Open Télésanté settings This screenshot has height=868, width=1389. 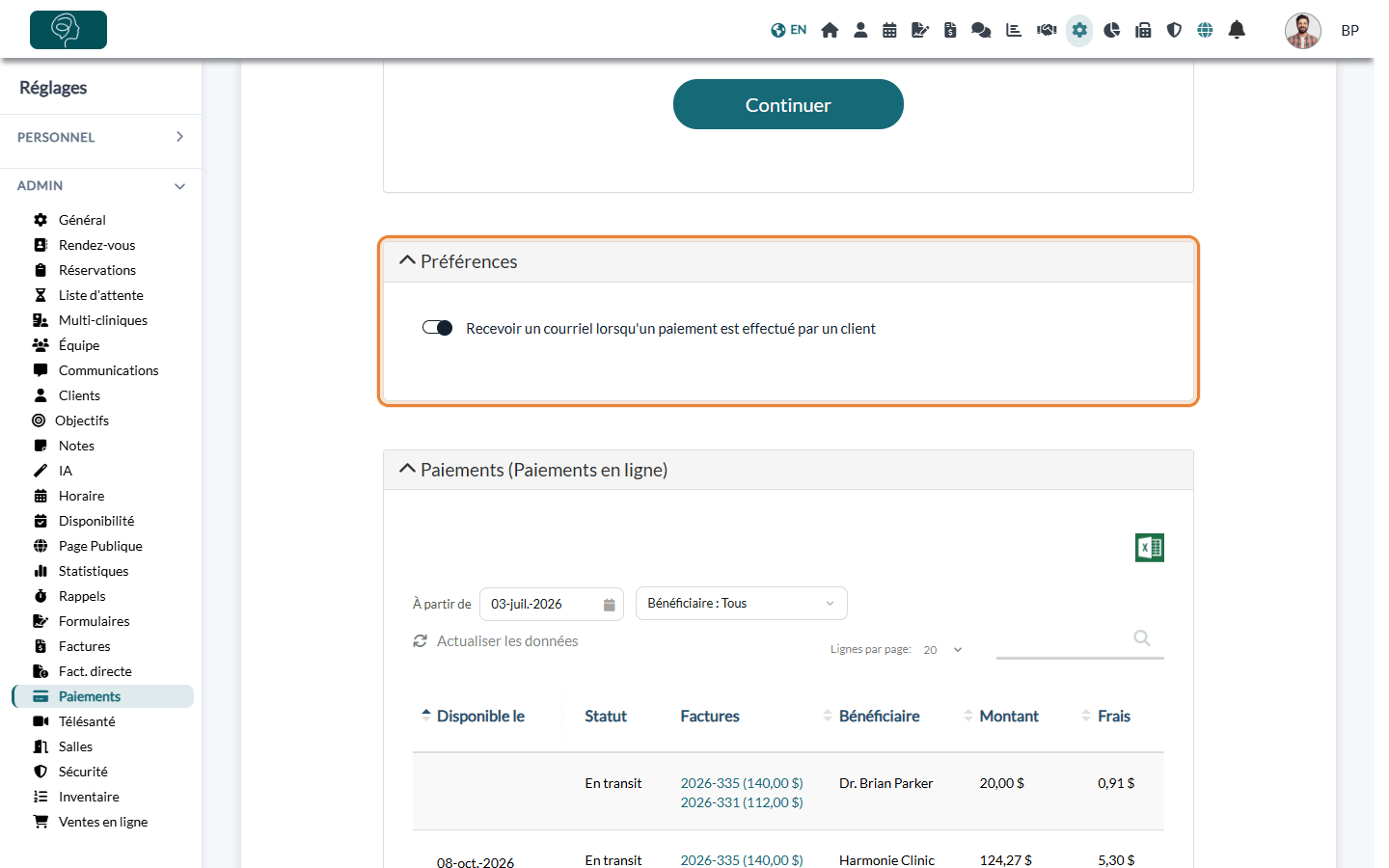click(87, 721)
